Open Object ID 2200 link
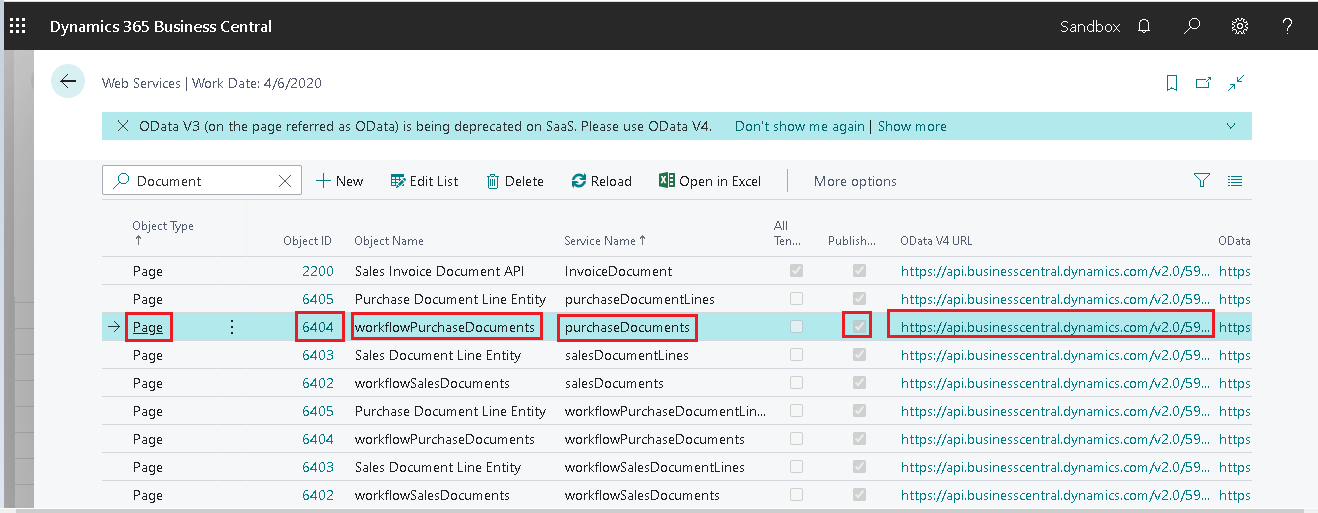1318x513 pixels. point(318,271)
